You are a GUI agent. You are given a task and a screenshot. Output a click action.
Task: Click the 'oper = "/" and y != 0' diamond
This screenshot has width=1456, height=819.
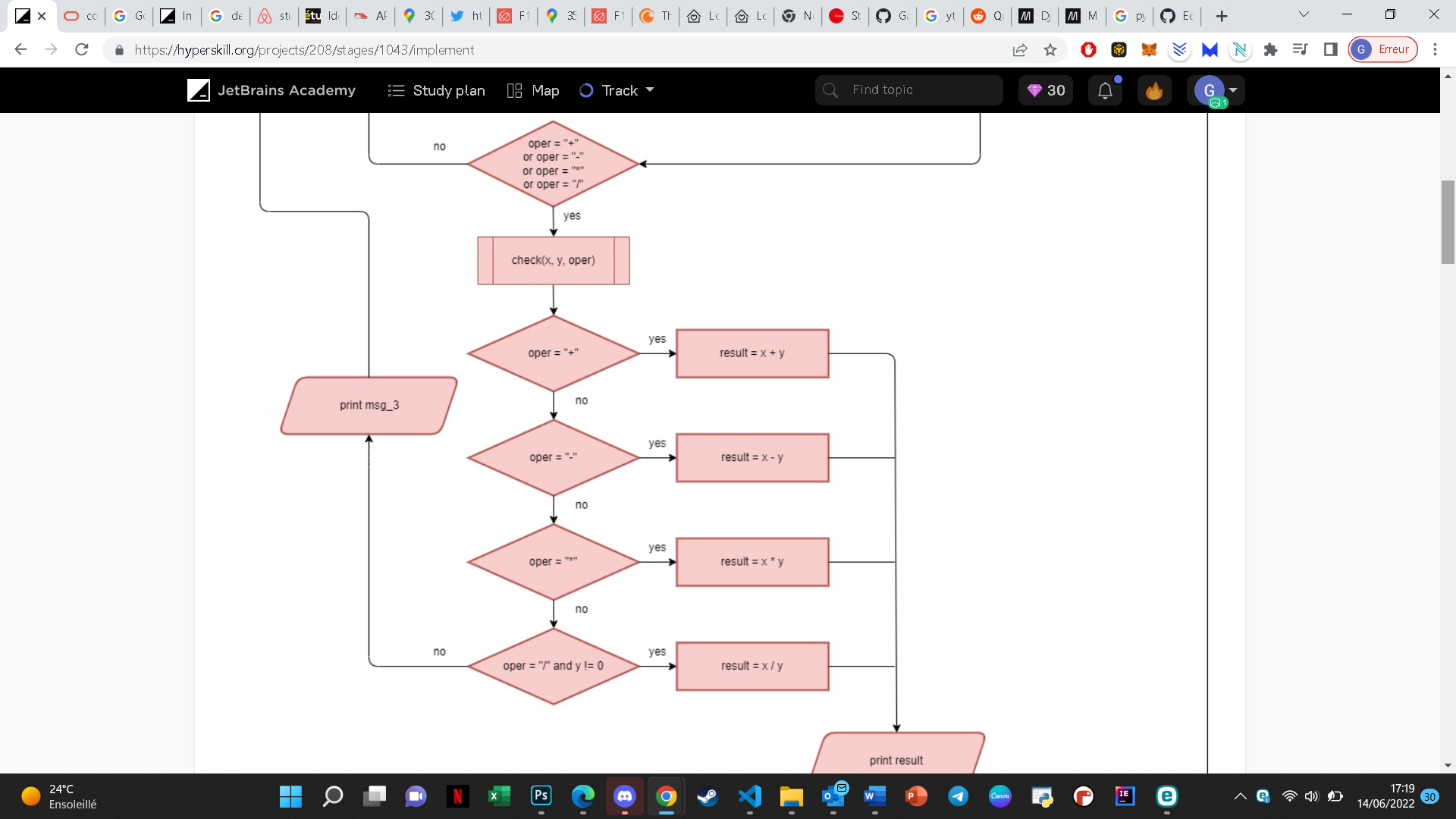click(x=554, y=666)
